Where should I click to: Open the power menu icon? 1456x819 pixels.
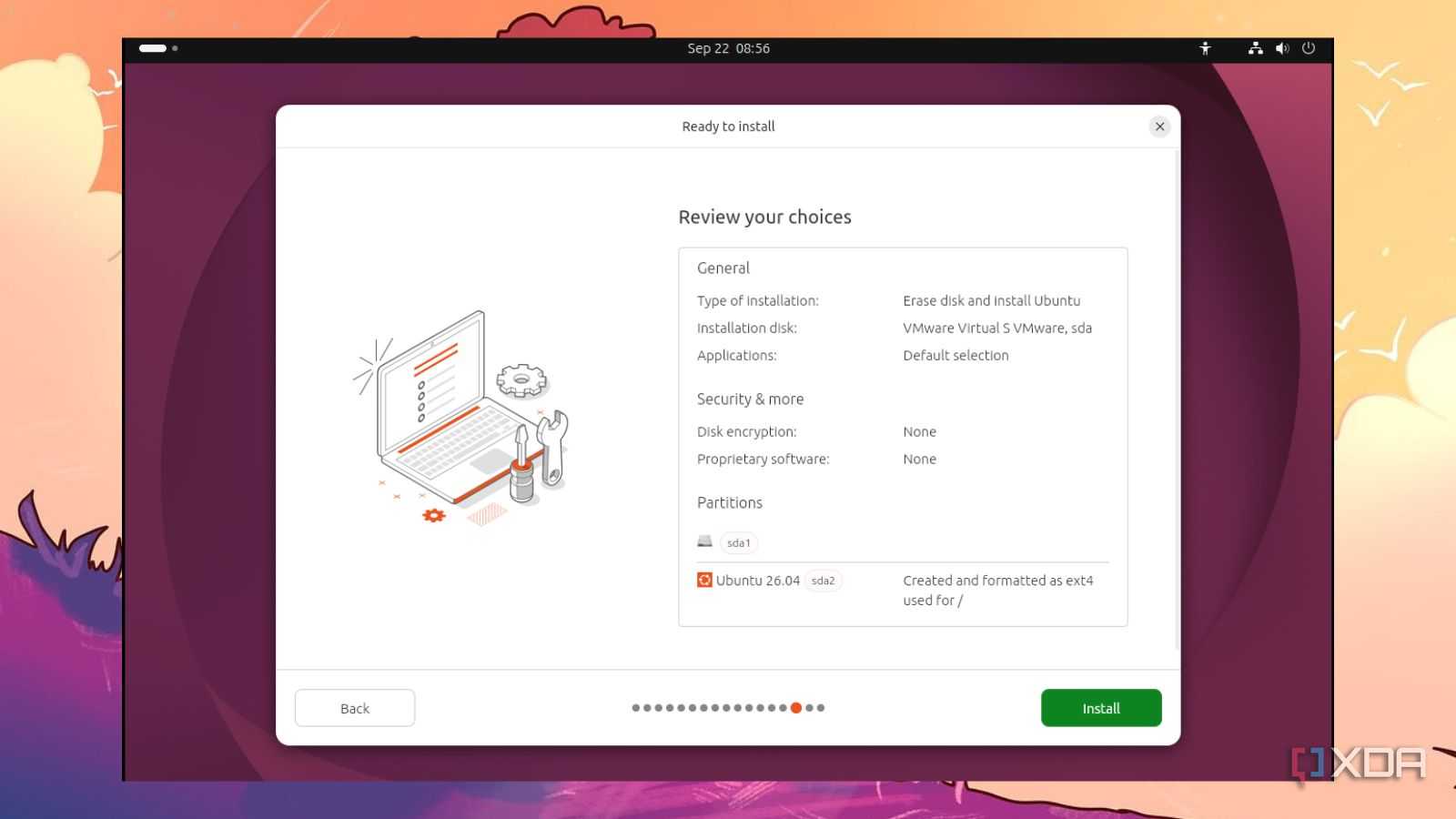tap(1309, 48)
